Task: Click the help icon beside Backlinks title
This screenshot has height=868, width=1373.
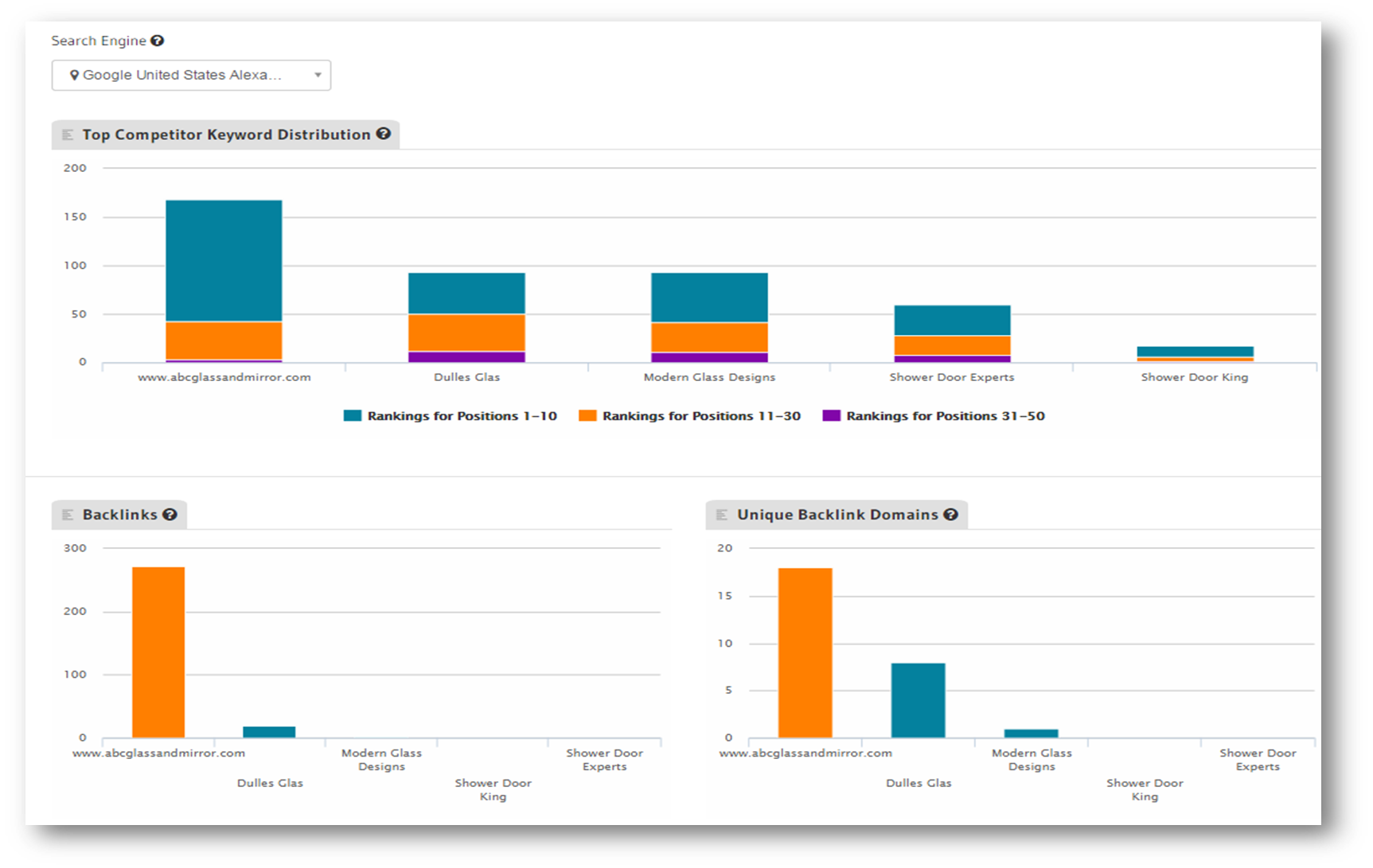Action: click(x=170, y=515)
